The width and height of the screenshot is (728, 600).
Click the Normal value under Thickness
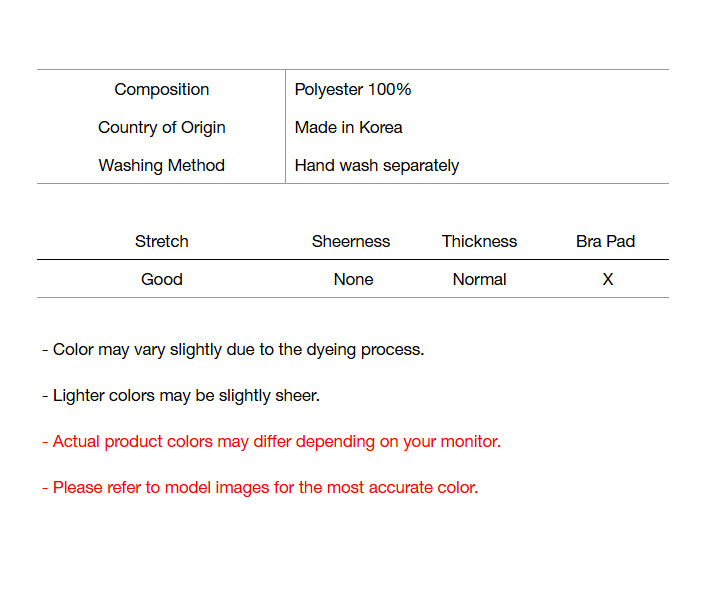coord(479,280)
